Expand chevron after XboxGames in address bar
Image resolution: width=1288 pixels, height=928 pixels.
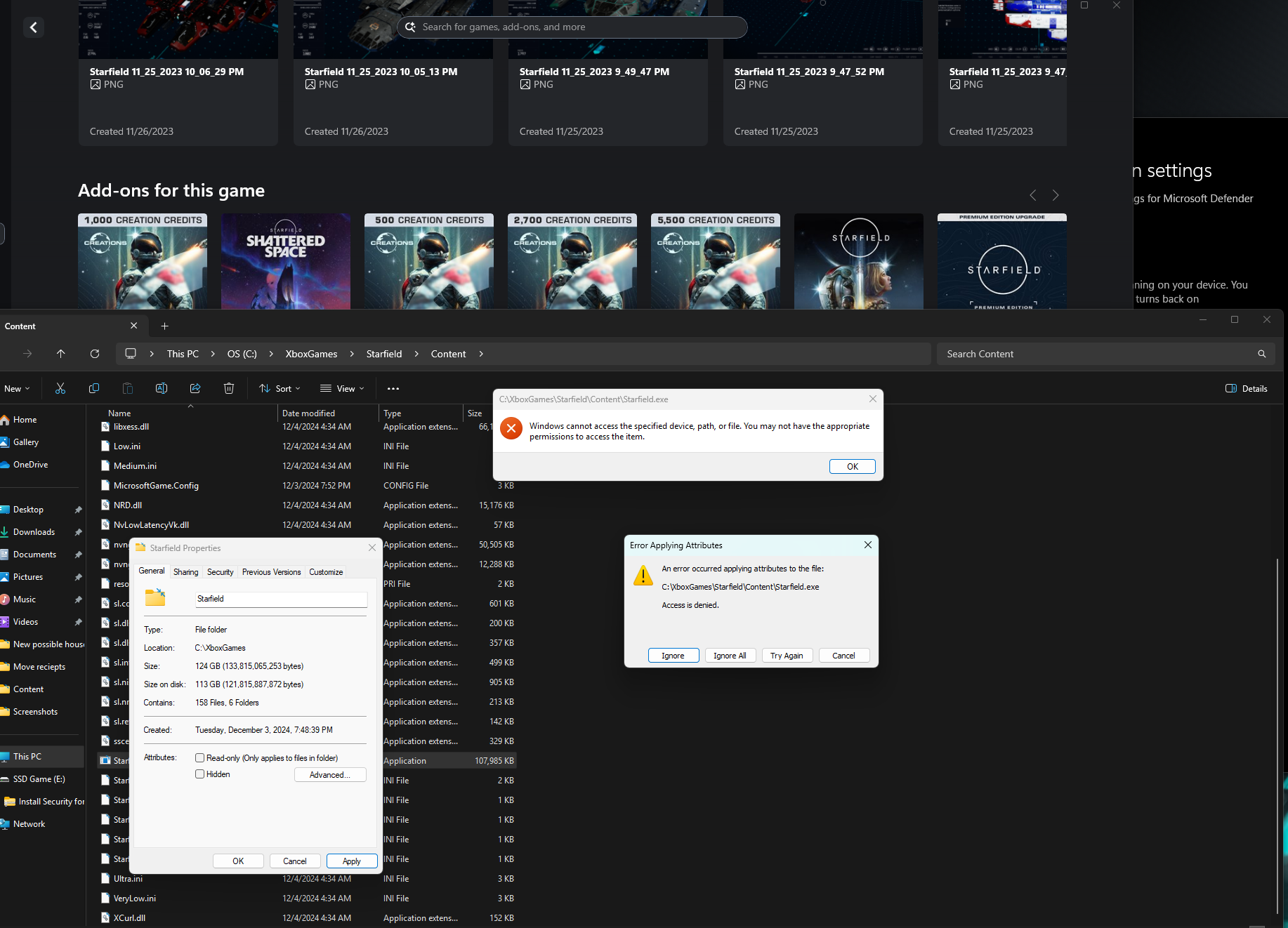tap(352, 354)
